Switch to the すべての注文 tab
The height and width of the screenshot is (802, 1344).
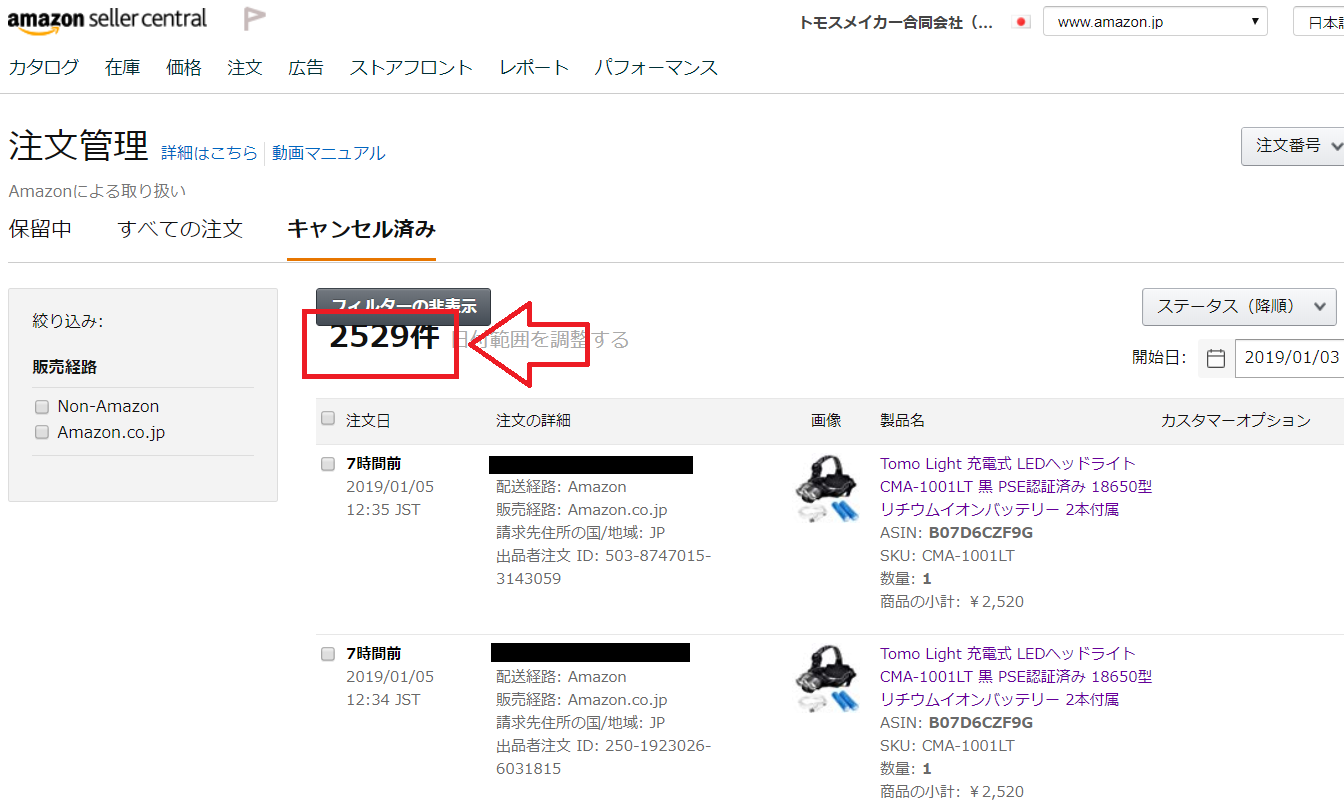point(180,229)
